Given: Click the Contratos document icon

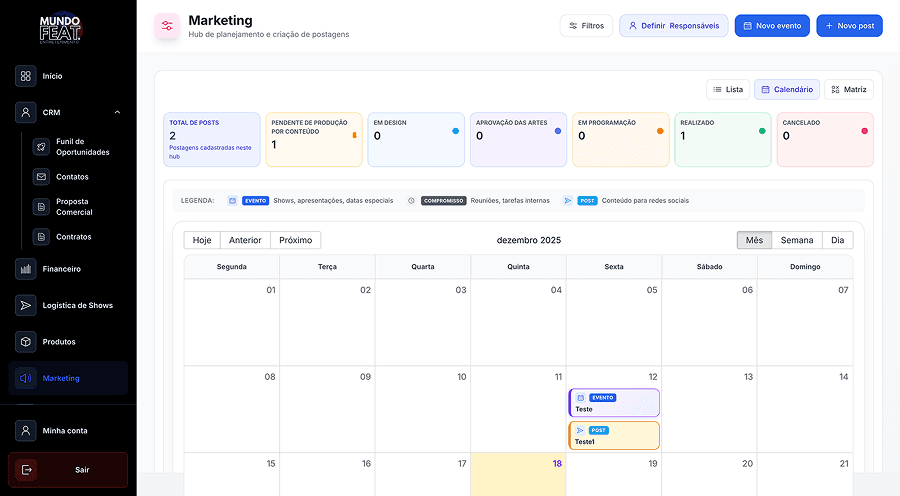Looking at the screenshot, I should [x=41, y=237].
